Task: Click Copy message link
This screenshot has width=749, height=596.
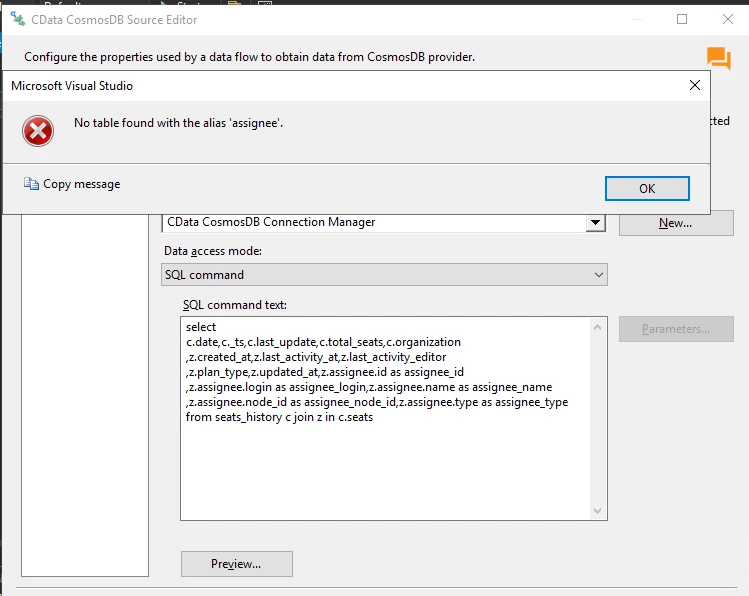Action: [x=82, y=184]
